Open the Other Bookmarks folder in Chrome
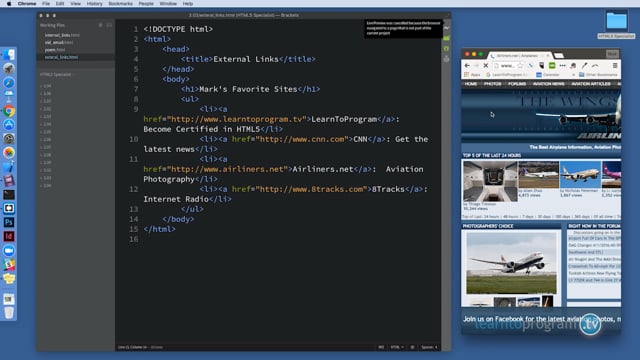 pyautogui.click(x=599, y=75)
